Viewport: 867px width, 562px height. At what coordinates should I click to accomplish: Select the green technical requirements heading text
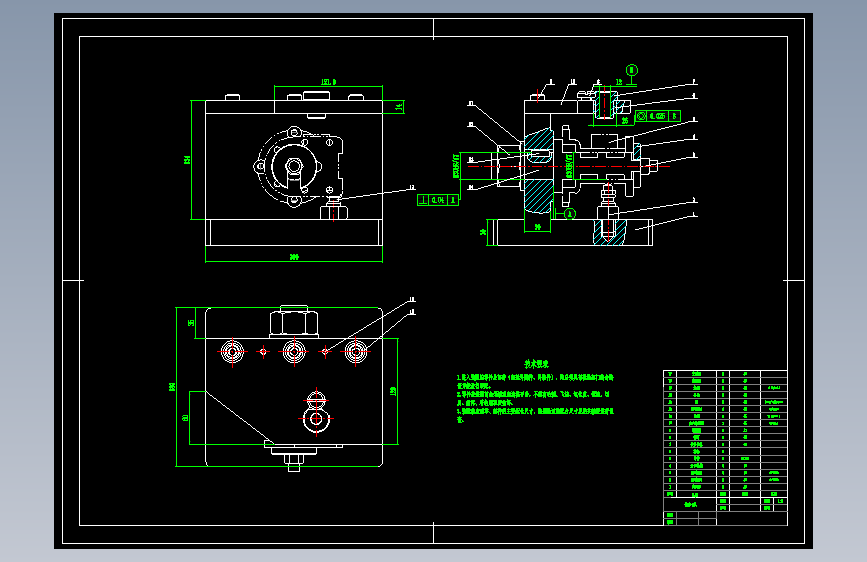(x=536, y=364)
